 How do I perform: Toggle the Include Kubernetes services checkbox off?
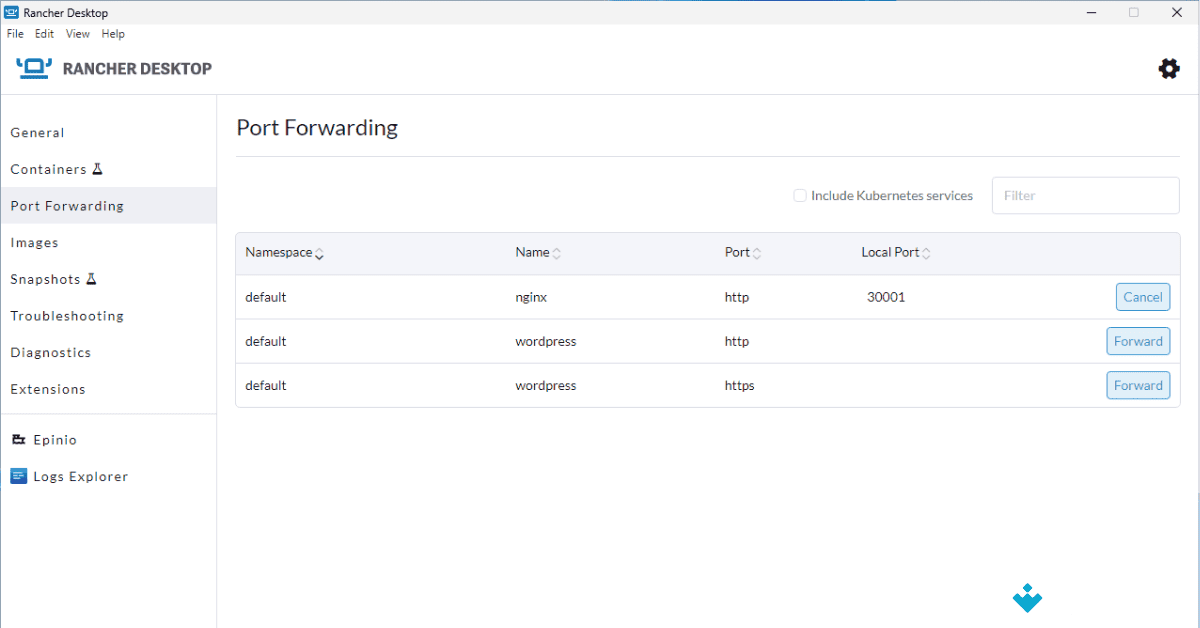[799, 195]
